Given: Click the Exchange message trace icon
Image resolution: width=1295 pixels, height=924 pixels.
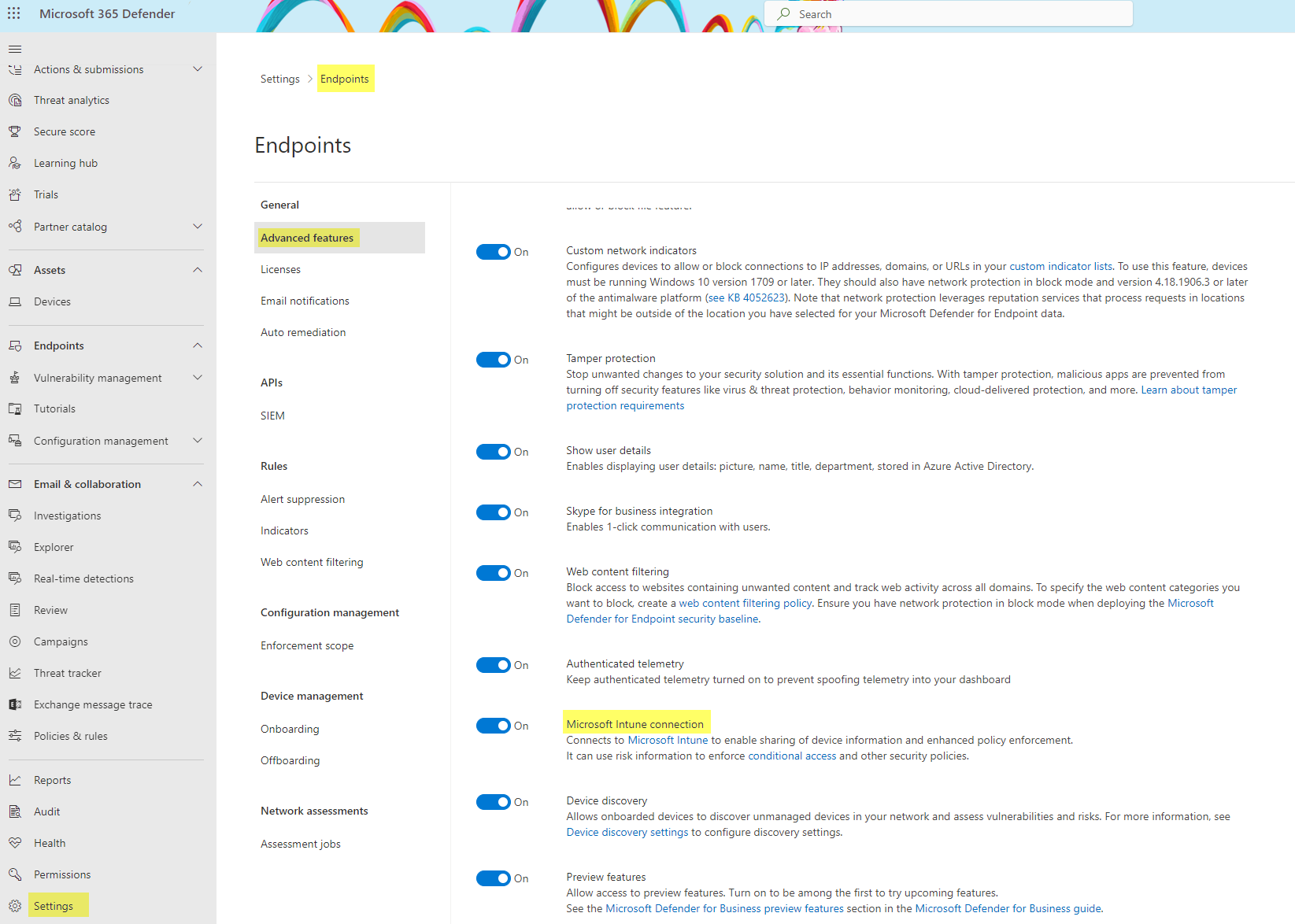Looking at the screenshot, I should 15,704.
